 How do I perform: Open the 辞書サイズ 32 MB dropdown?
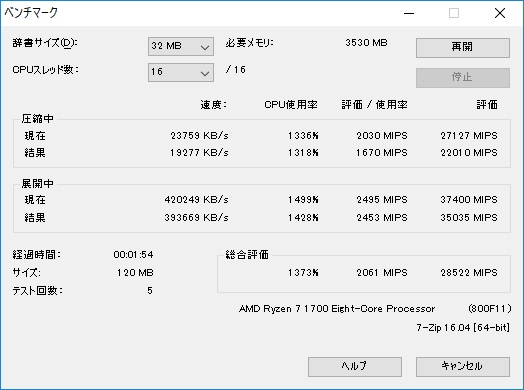(x=181, y=46)
